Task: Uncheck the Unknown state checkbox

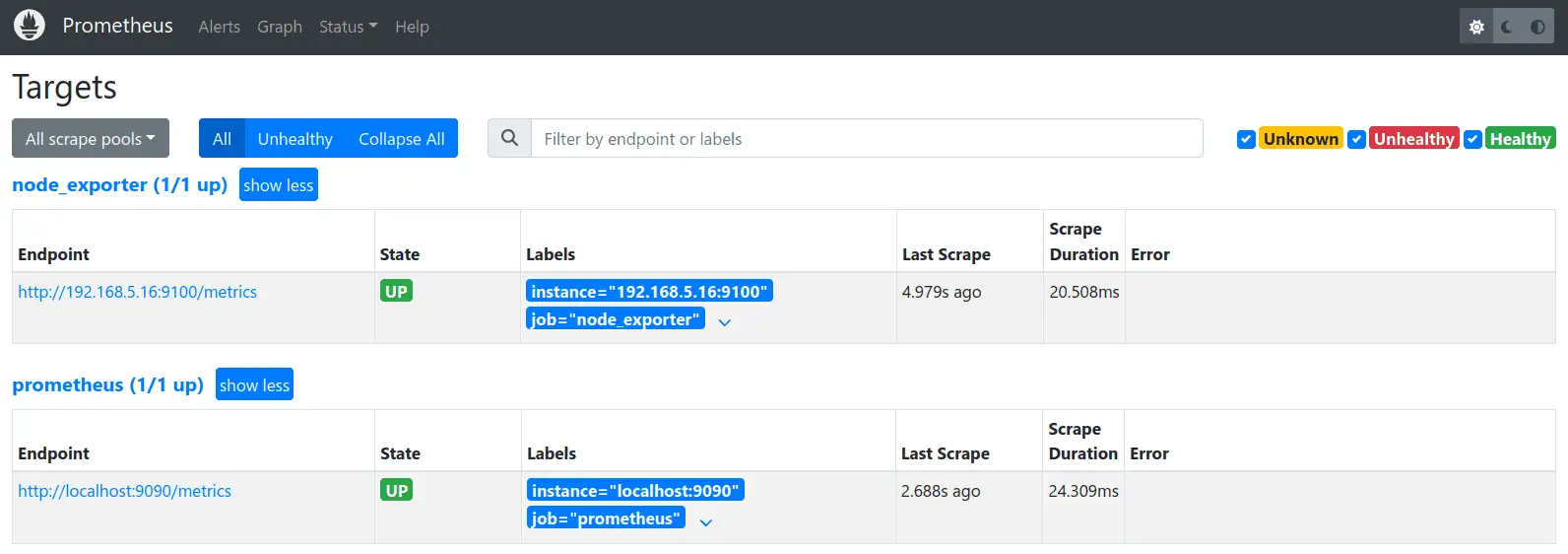Action: [1246, 139]
